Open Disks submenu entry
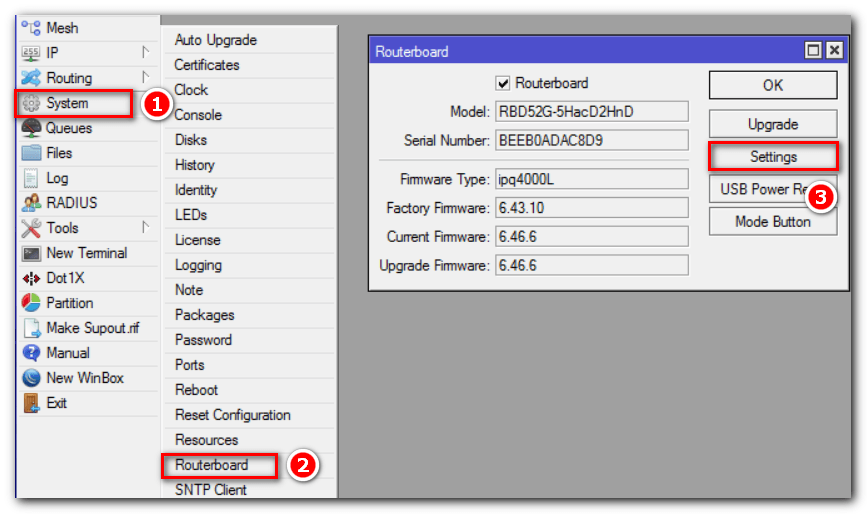 pyautogui.click(x=250, y=140)
